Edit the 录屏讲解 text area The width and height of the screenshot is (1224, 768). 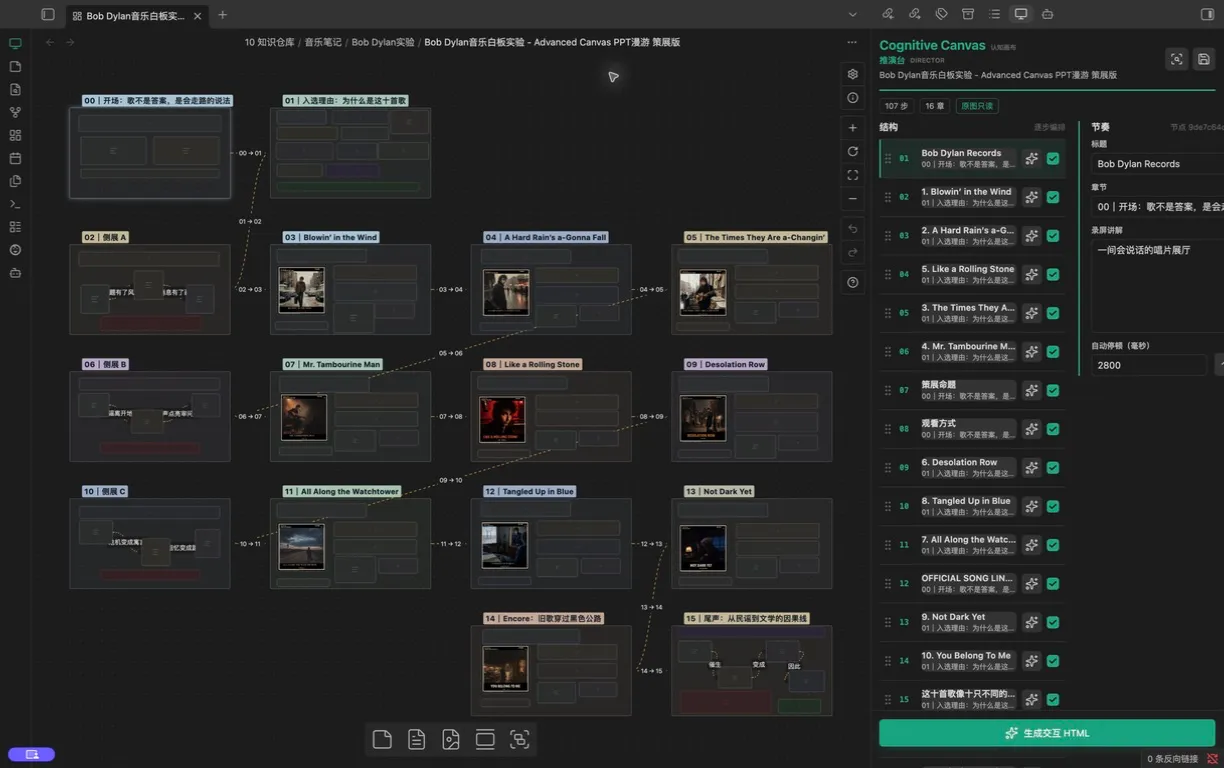coord(1158,286)
